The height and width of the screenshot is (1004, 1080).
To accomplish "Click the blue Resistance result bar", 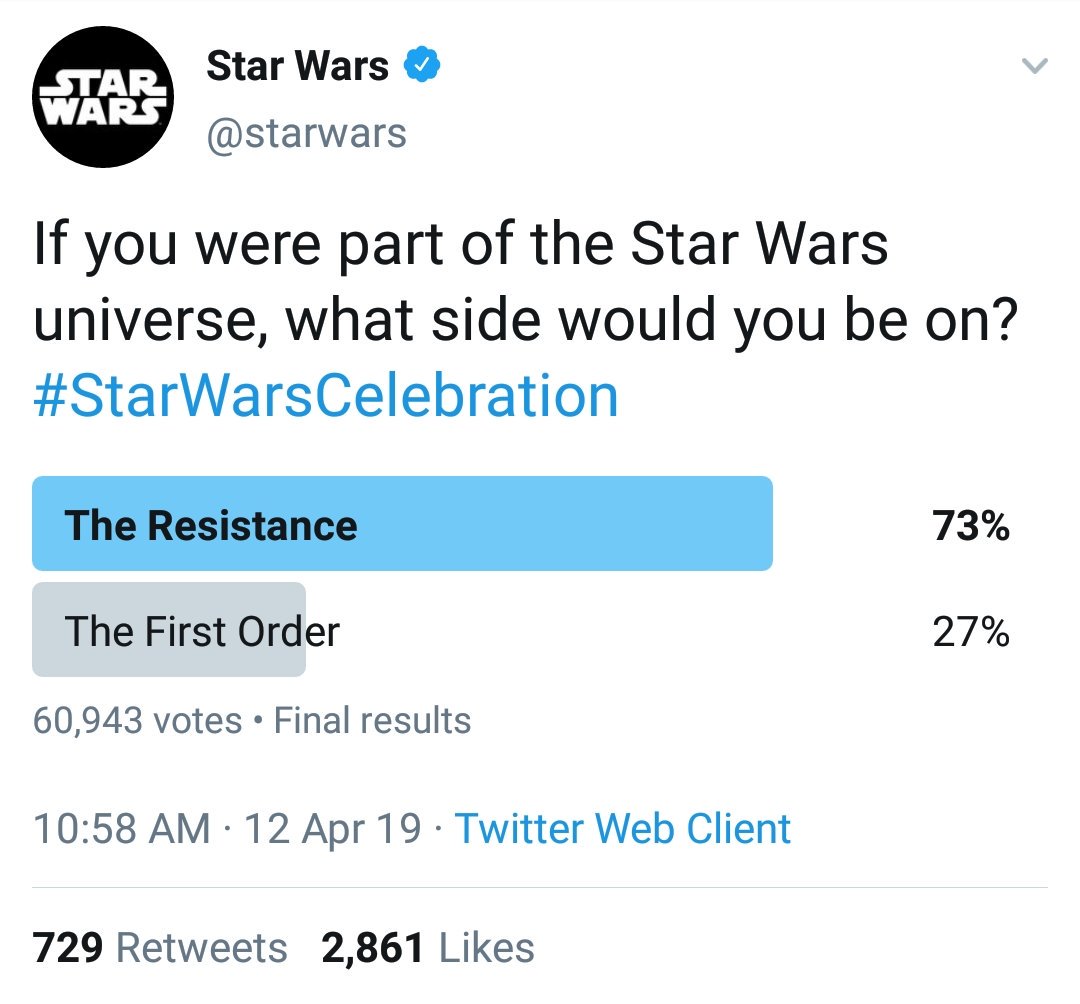I will pyautogui.click(x=560, y=524).
